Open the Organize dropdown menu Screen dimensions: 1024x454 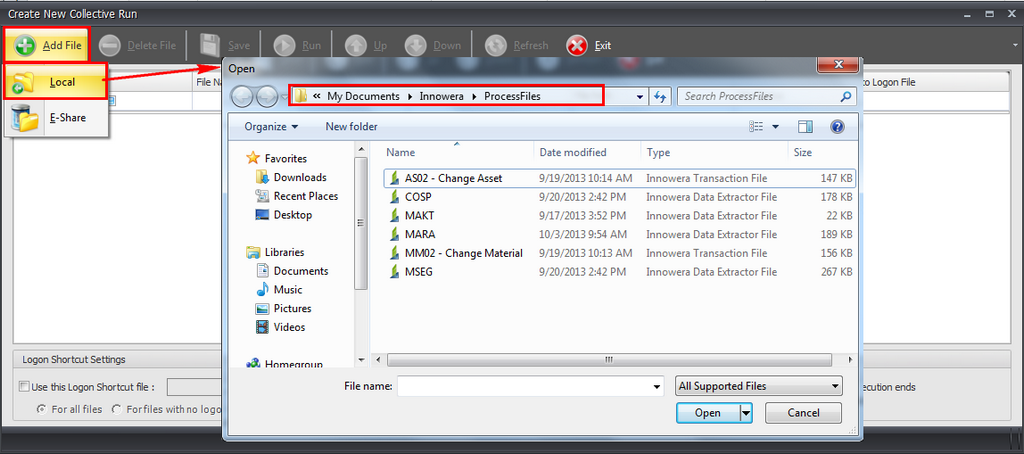271,127
